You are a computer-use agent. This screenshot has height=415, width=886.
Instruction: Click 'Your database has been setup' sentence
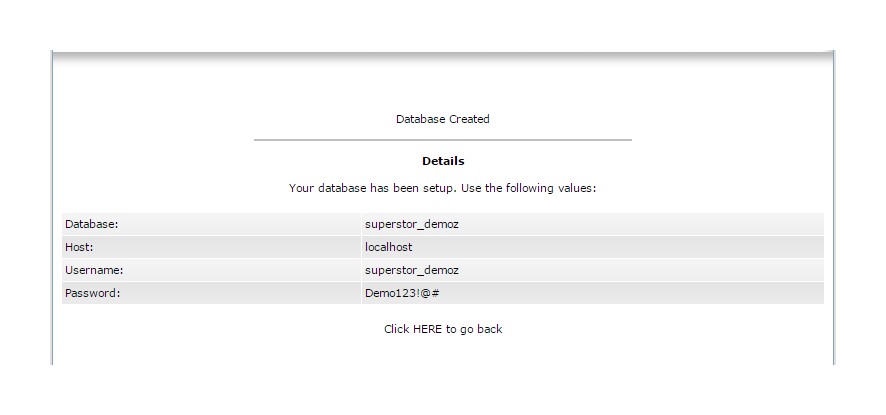coord(371,188)
